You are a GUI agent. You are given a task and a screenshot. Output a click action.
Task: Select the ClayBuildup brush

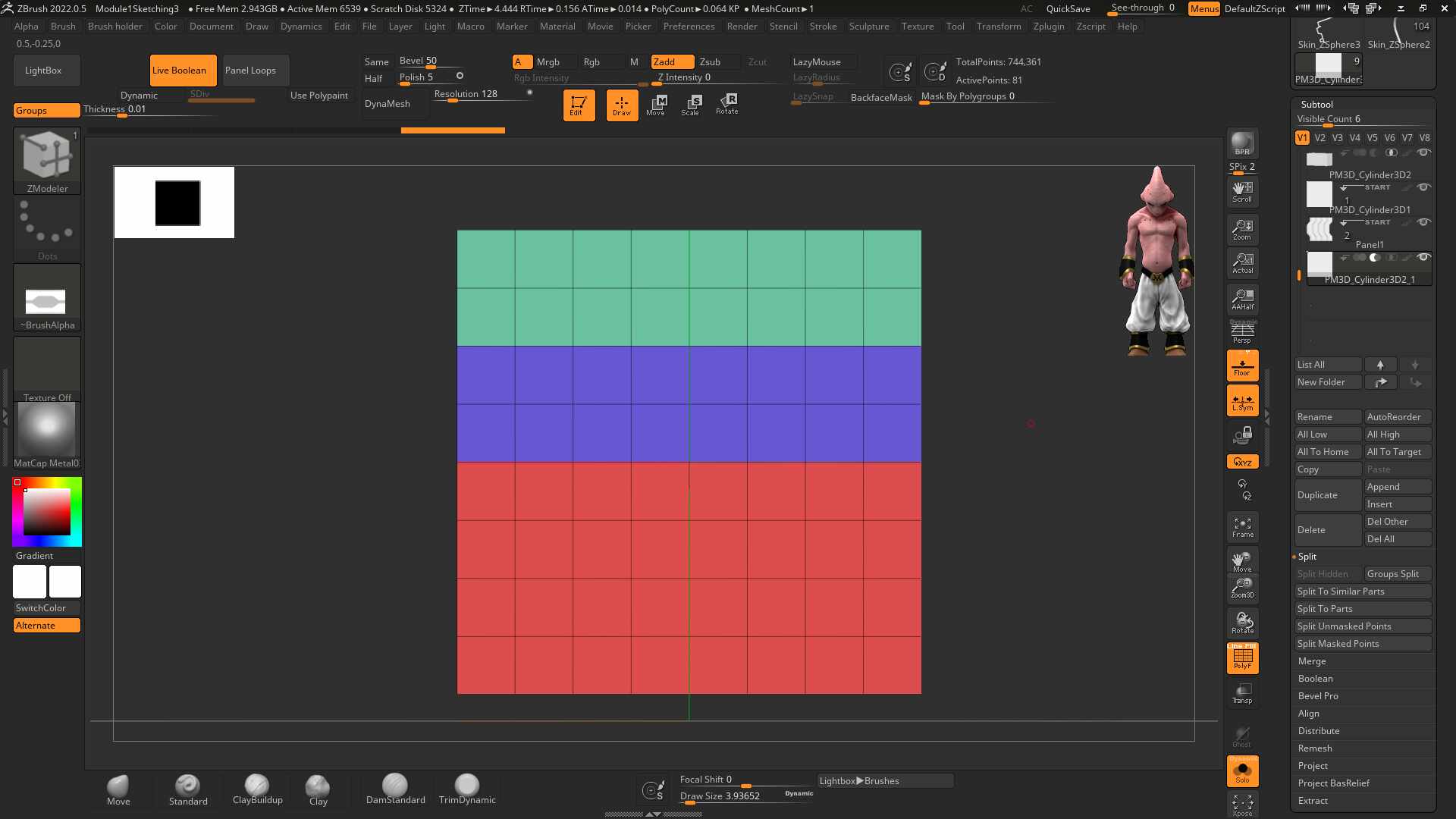tap(257, 789)
